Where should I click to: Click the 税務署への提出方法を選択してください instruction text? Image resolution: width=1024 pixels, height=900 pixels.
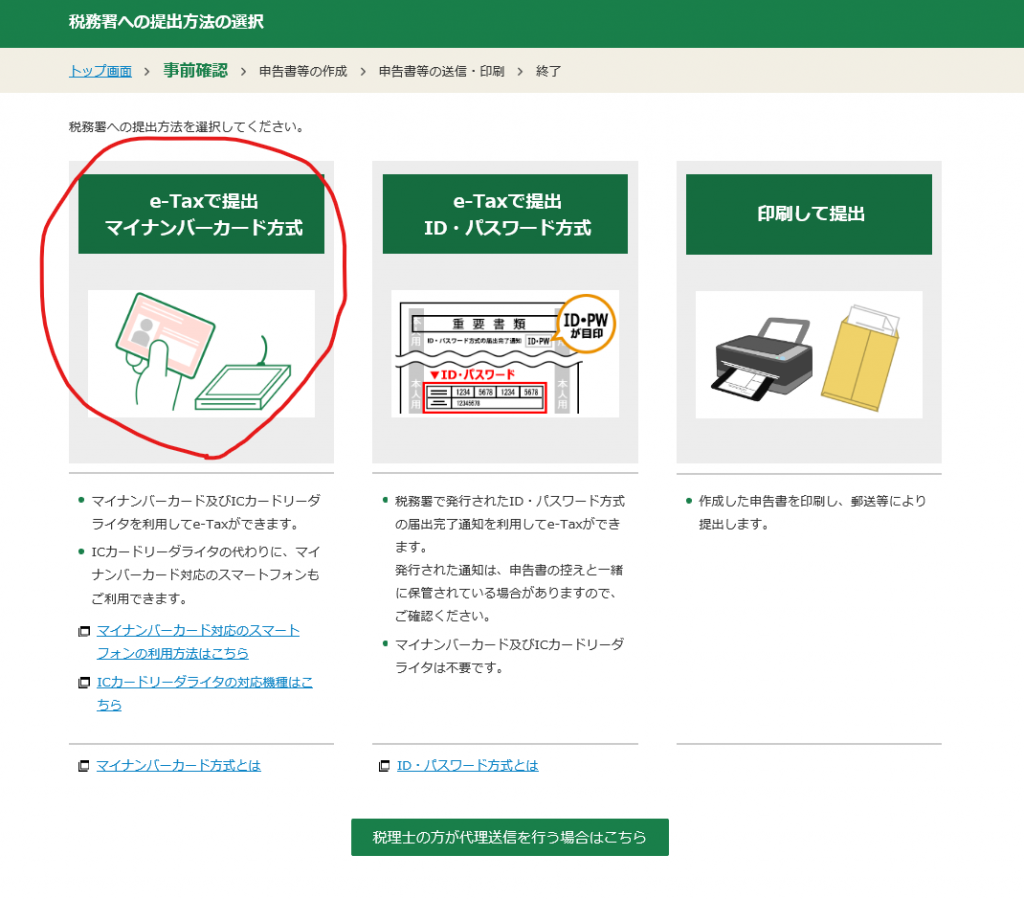[186, 127]
